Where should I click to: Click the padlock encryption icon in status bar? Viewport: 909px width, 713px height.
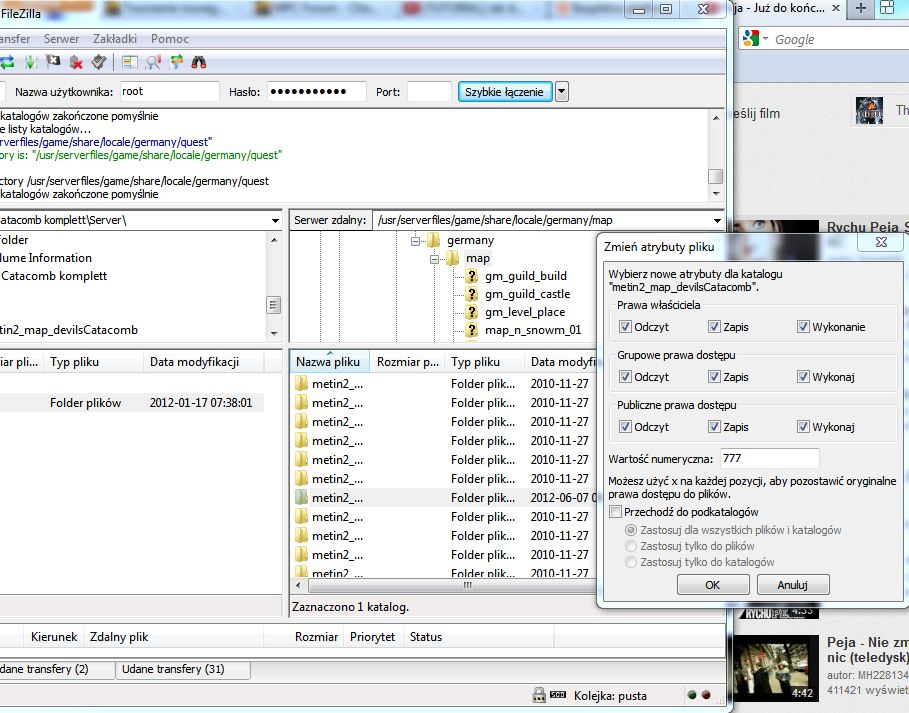[x=539, y=694]
